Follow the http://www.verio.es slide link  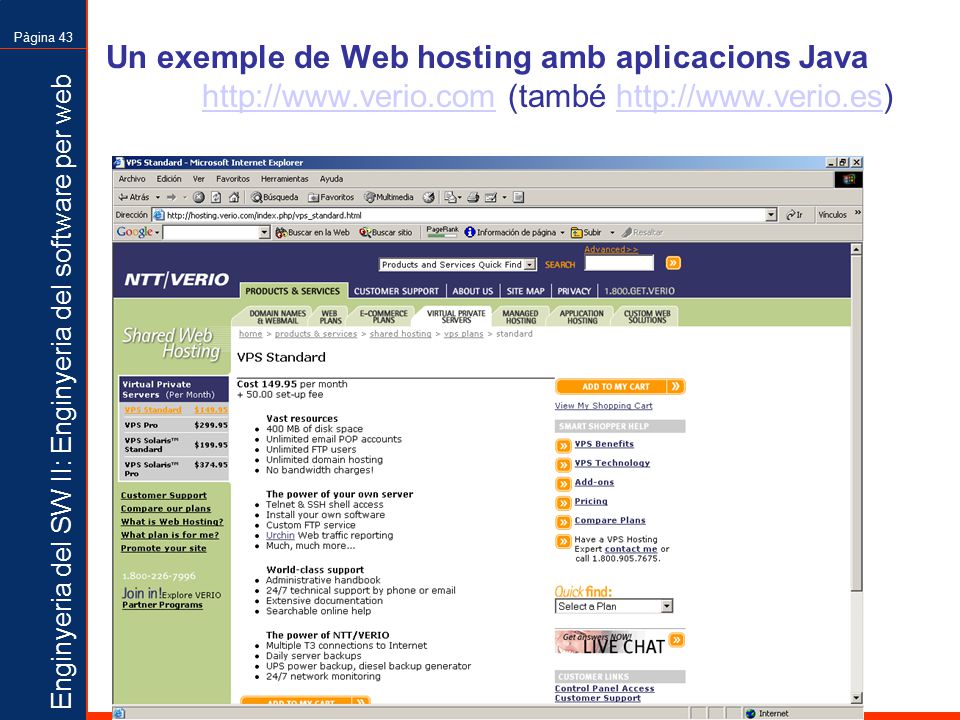point(749,97)
